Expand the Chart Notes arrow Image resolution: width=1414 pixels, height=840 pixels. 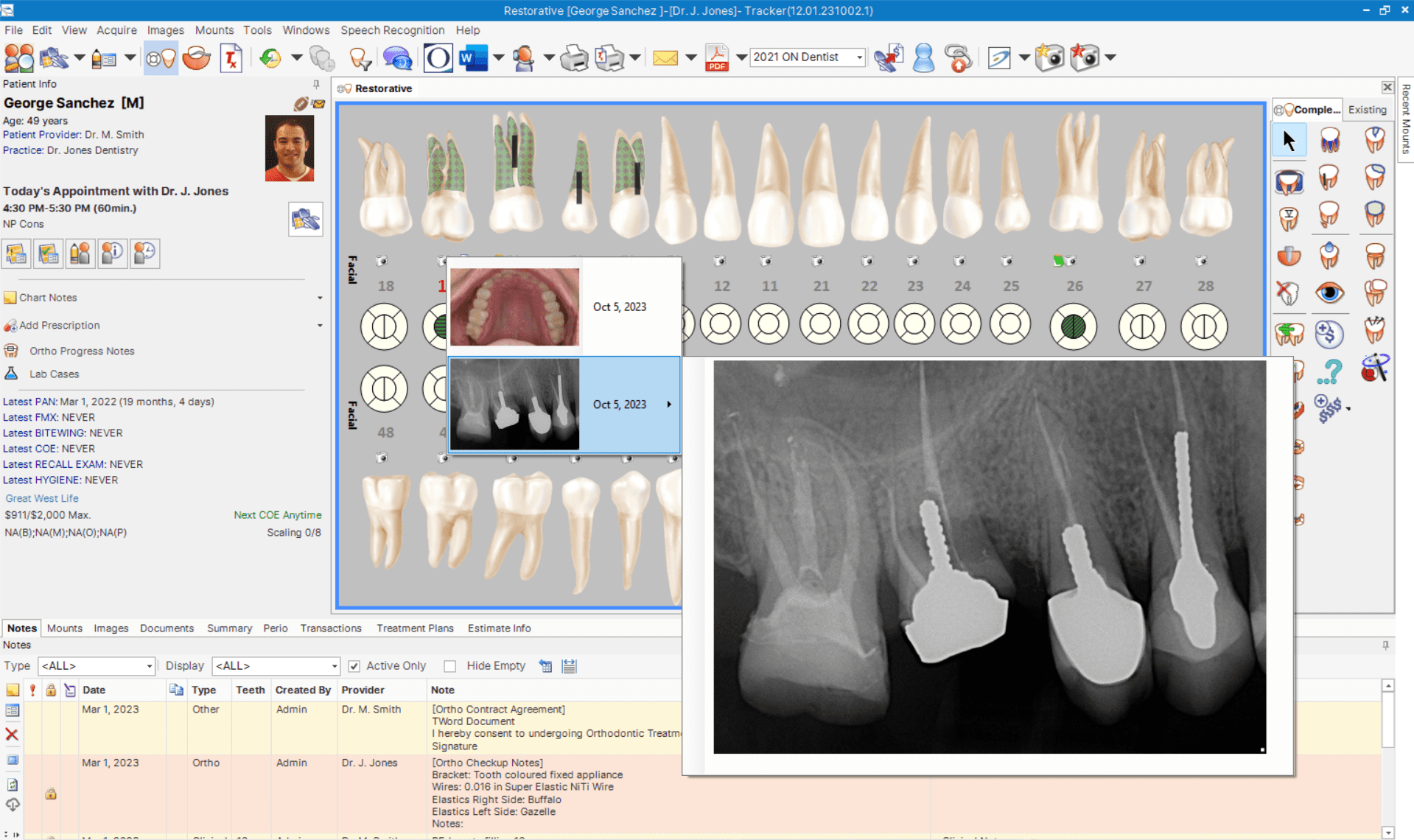[320, 298]
